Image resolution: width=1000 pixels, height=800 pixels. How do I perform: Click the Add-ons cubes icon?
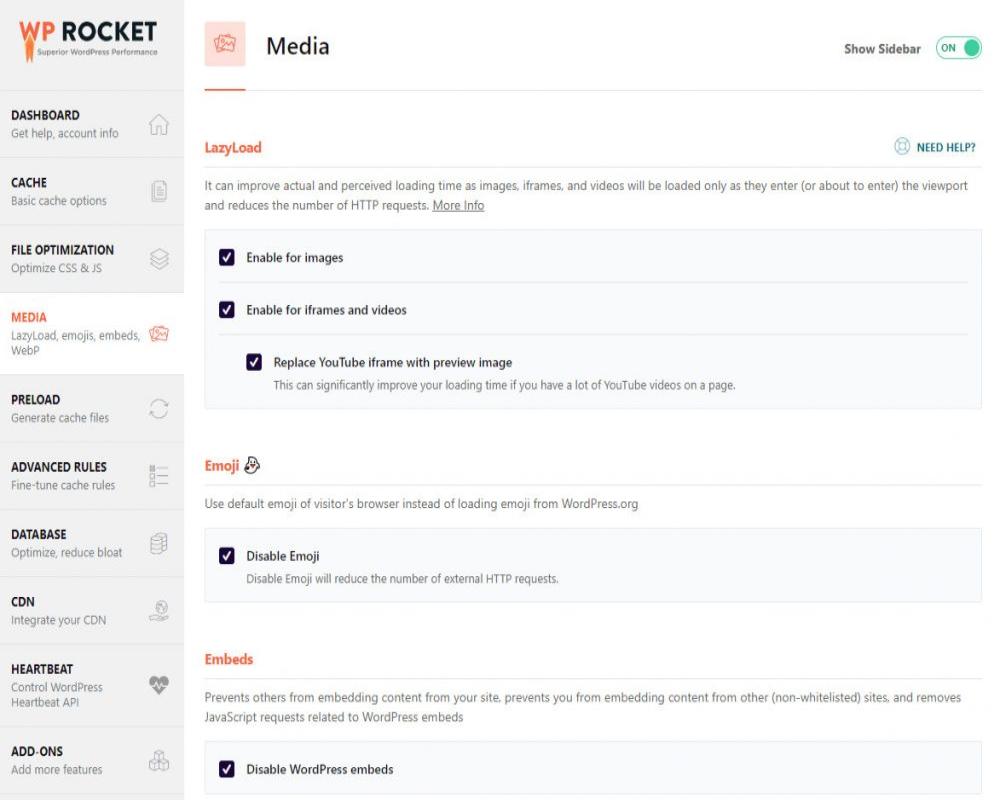158,760
